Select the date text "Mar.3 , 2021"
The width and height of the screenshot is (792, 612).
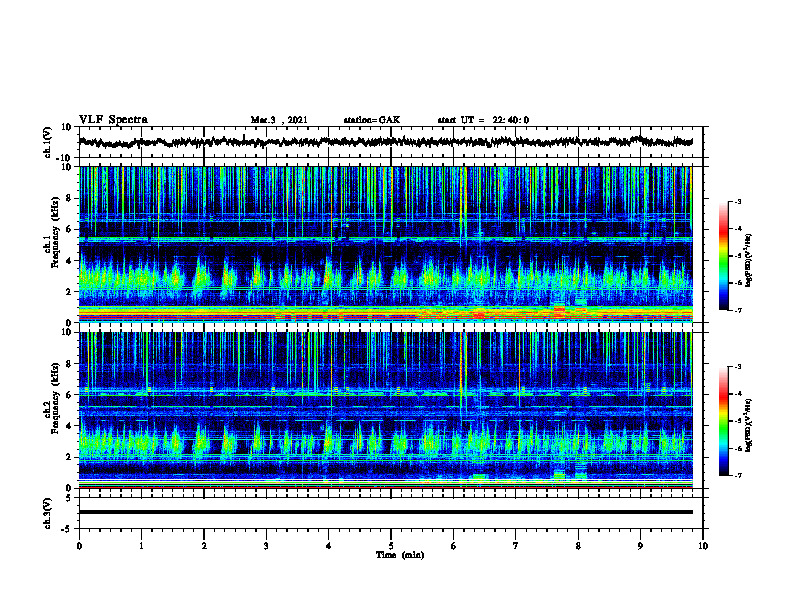pos(279,120)
